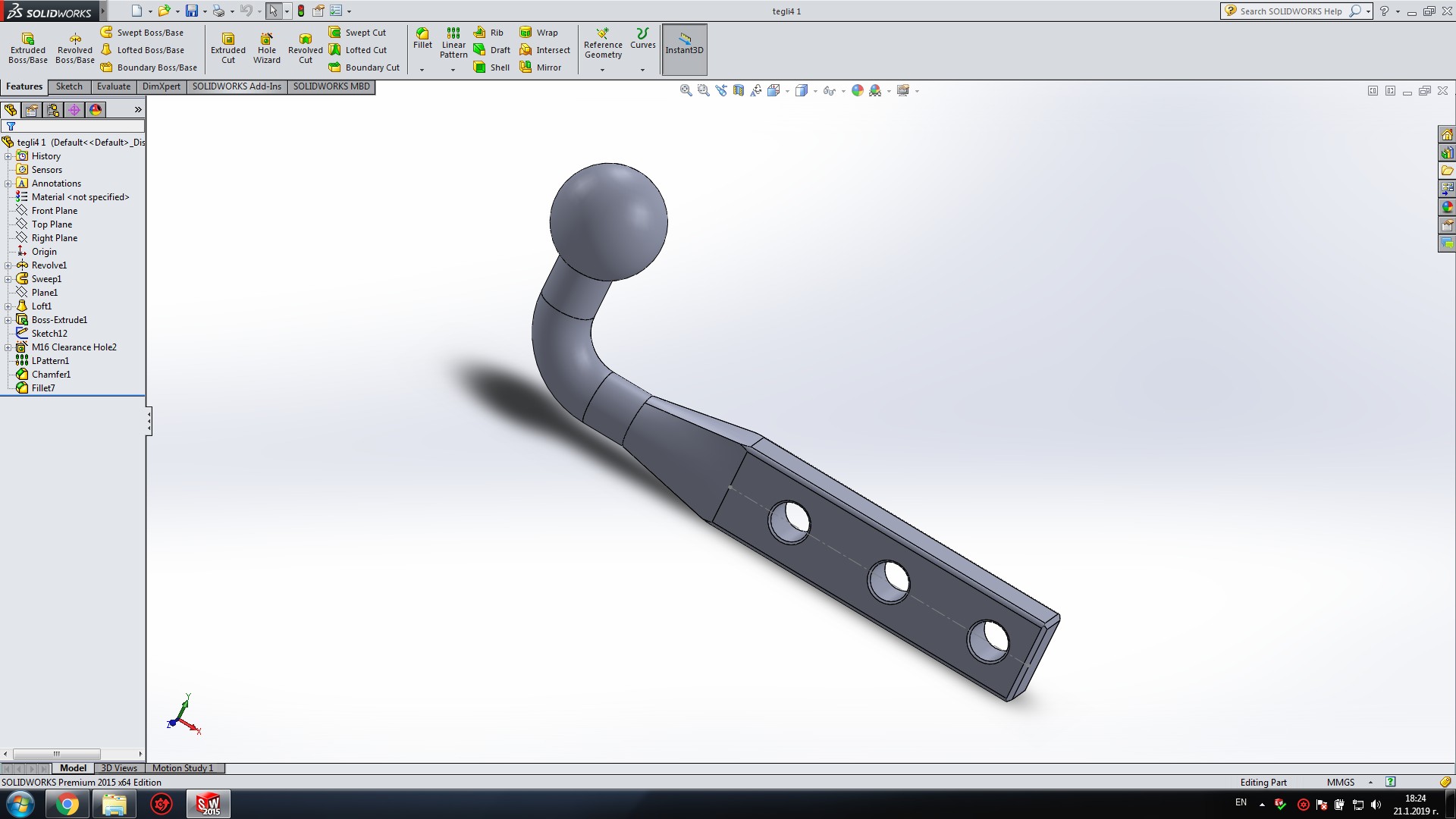The width and height of the screenshot is (1456, 819).
Task: Open FeatureManager Design Tree tab icon
Action: 11,110
